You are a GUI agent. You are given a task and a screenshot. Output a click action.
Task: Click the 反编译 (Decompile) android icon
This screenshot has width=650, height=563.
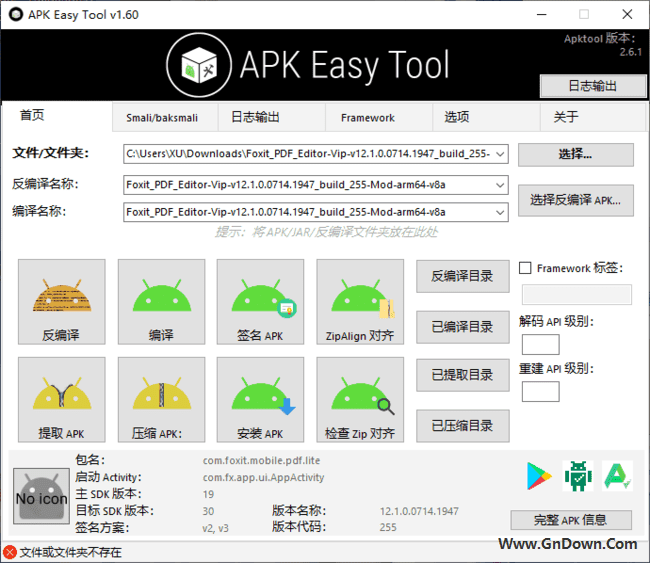click(61, 302)
